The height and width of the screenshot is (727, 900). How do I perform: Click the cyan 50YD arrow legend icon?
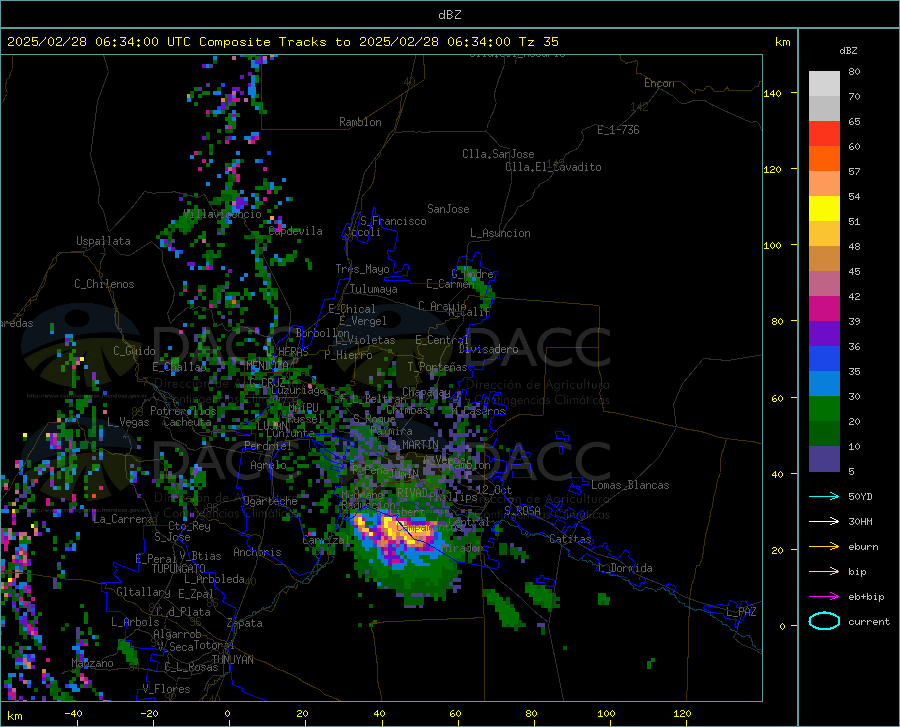(824, 496)
